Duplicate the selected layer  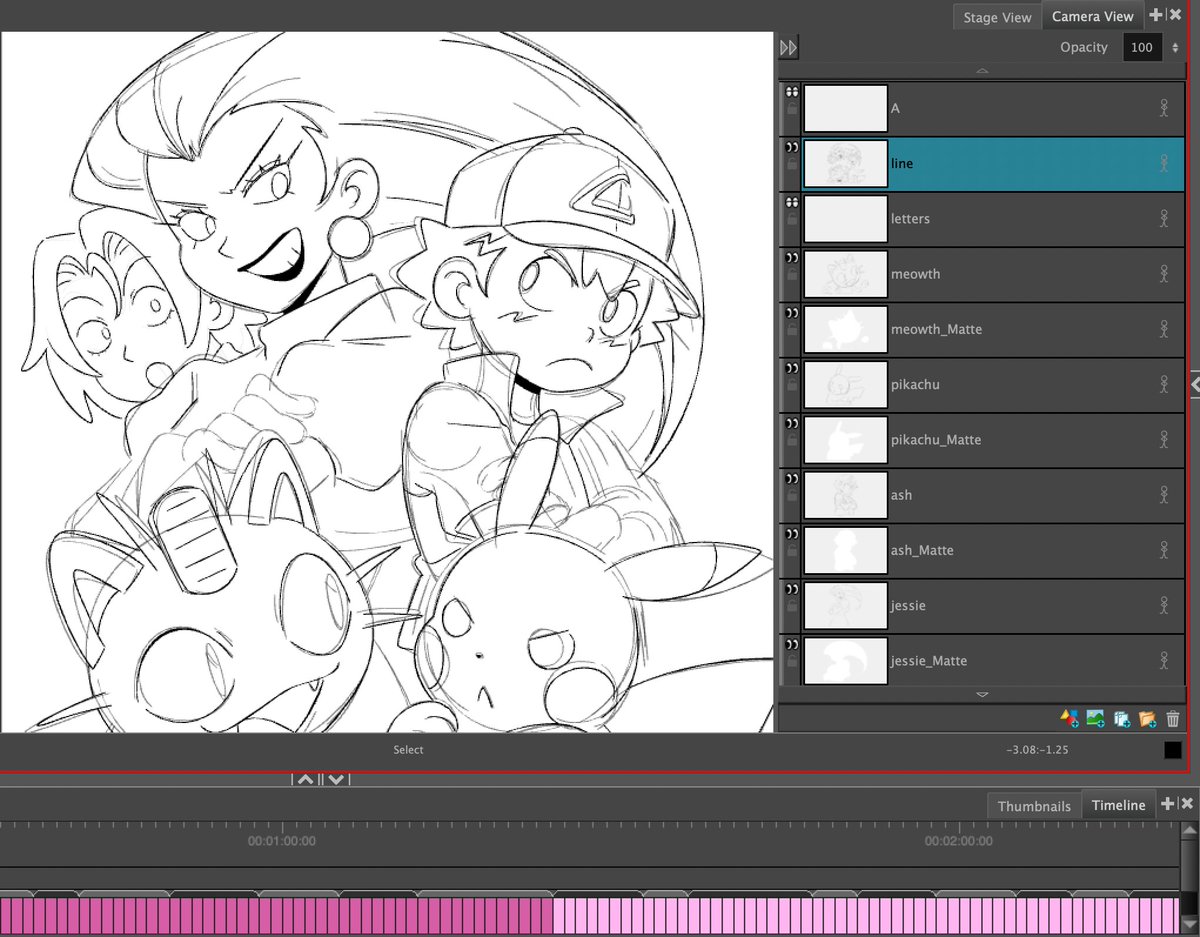coord(1121,718)
